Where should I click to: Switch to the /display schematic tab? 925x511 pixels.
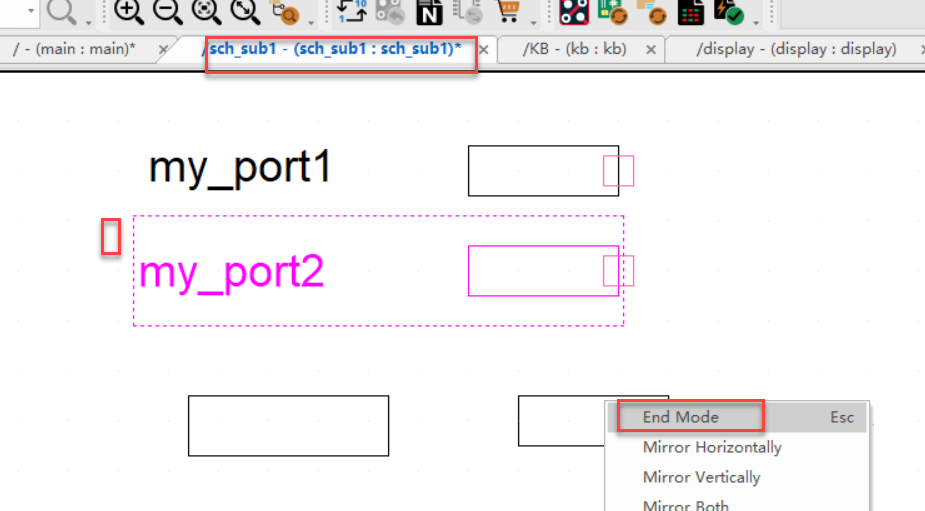click(x=796, y=49)
